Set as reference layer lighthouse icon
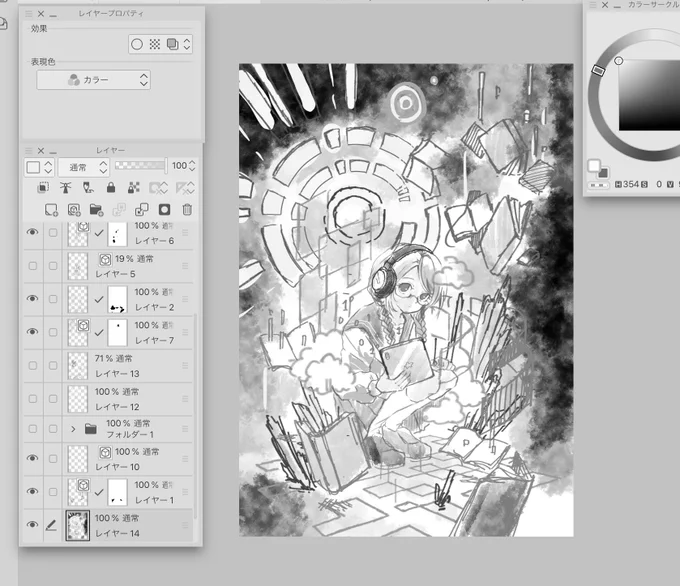 click(x=65, y=188)
